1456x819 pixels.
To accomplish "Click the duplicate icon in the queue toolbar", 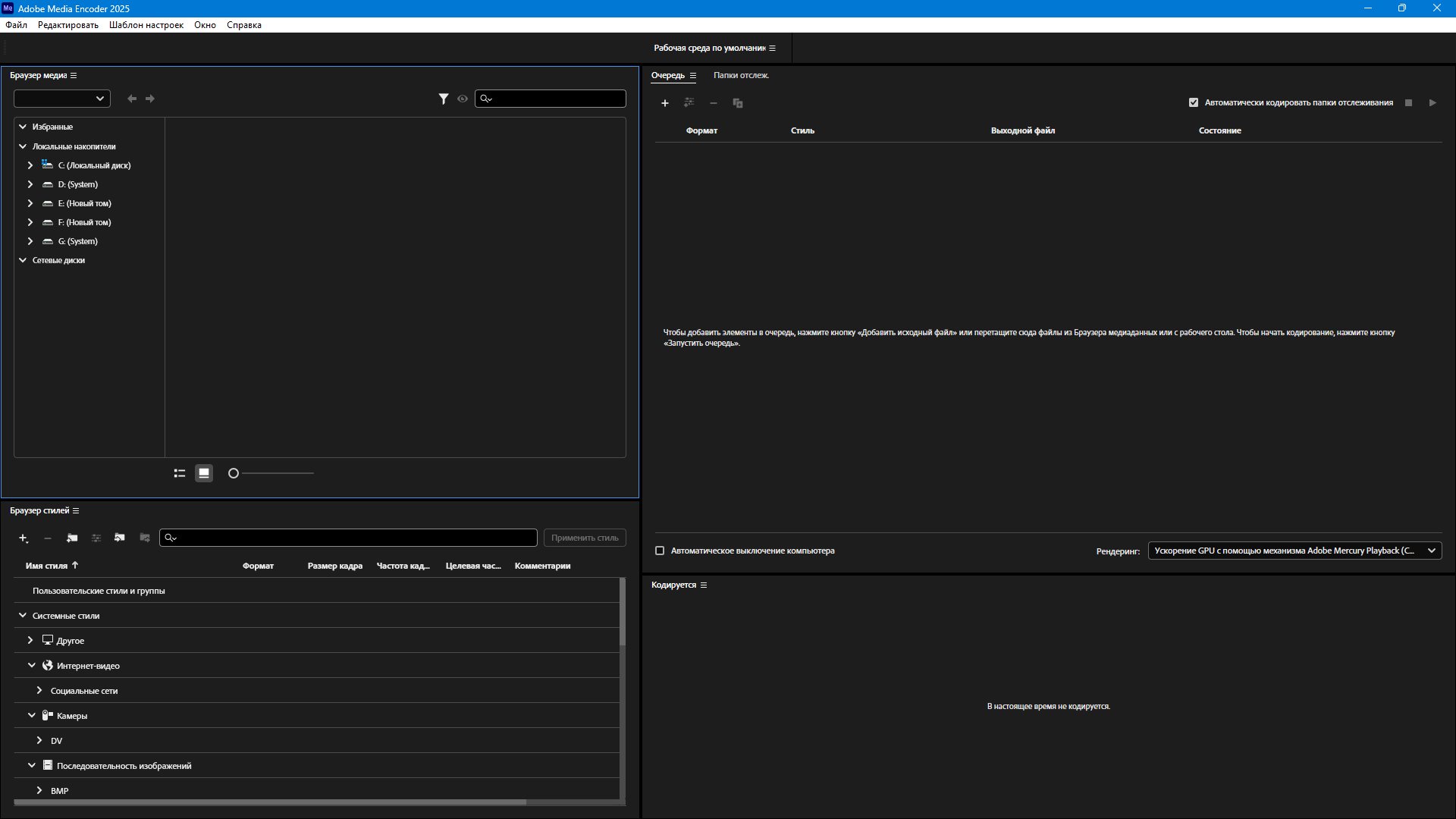I will (x=738, y=103).
